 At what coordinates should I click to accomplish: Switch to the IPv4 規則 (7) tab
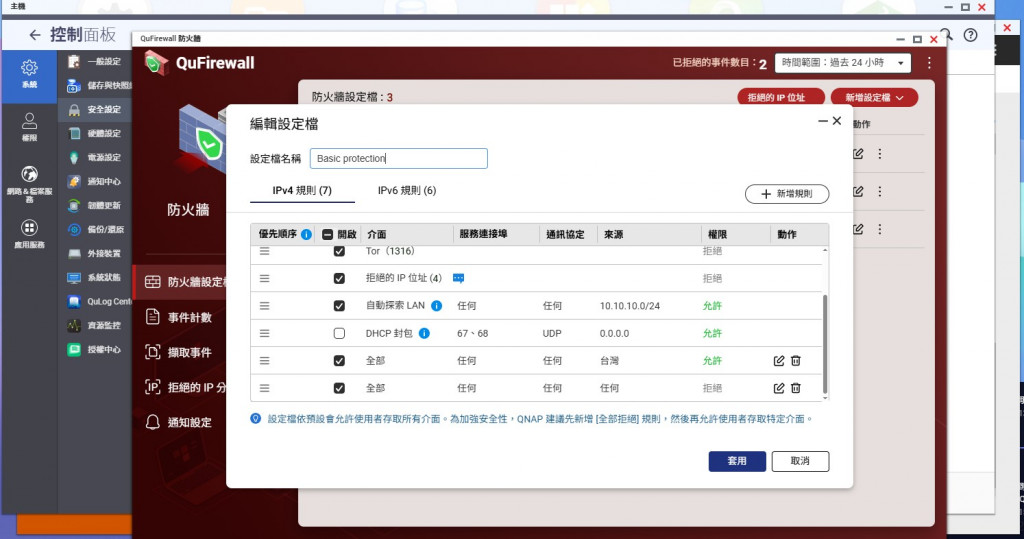click(302, 190)
